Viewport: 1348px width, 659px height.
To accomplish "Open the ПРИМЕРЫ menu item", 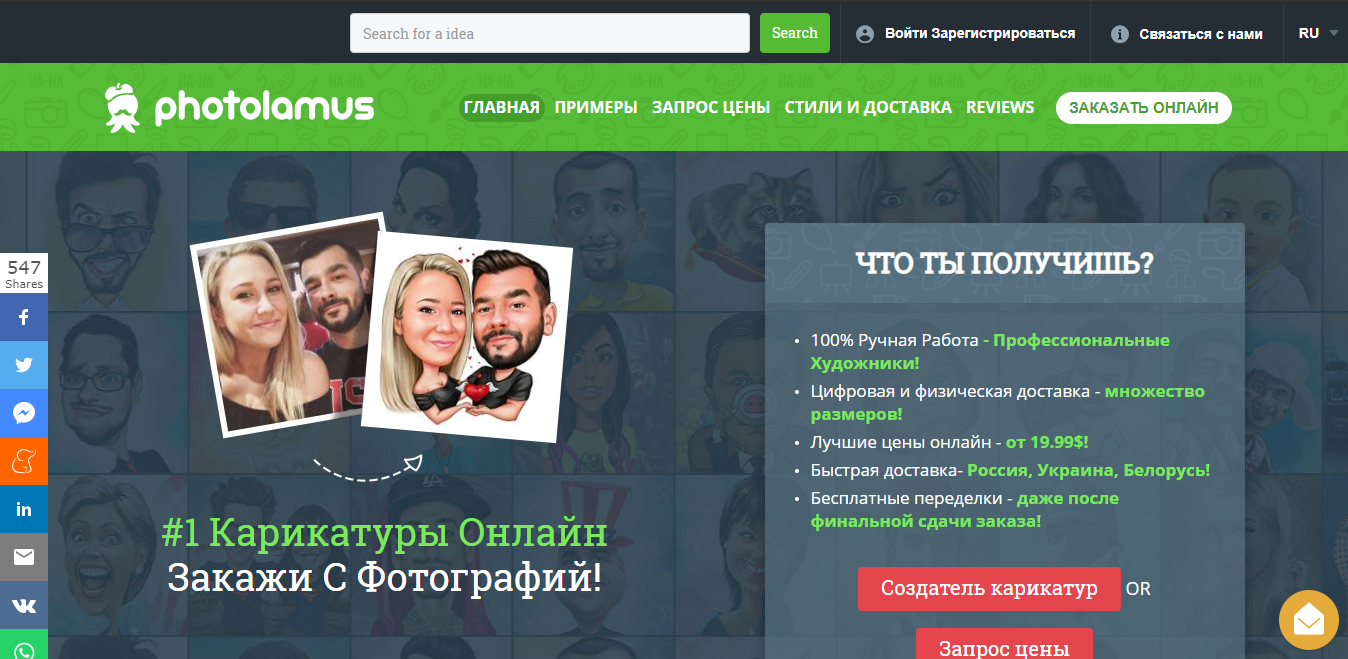I will coord(596,107).
